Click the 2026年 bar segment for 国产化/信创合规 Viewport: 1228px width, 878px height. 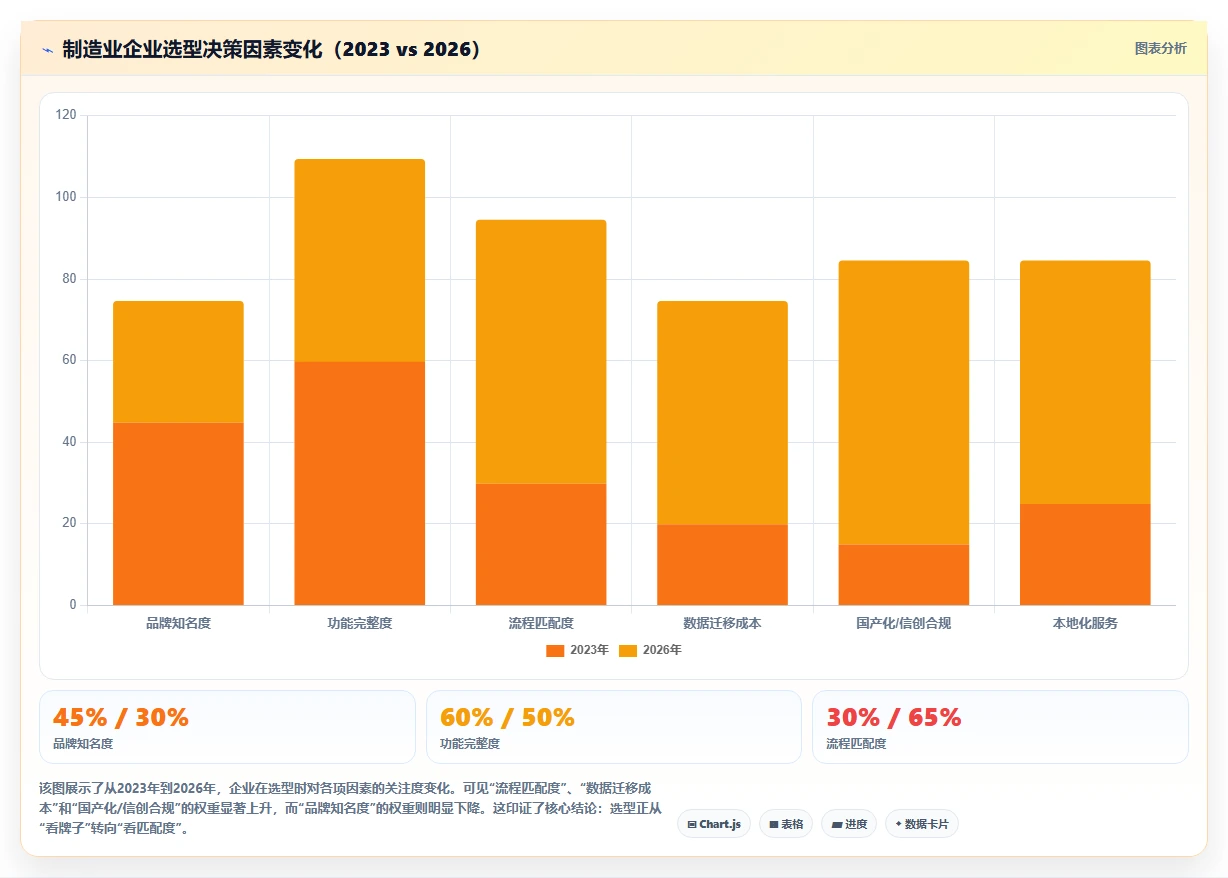[x=904, y=403]
